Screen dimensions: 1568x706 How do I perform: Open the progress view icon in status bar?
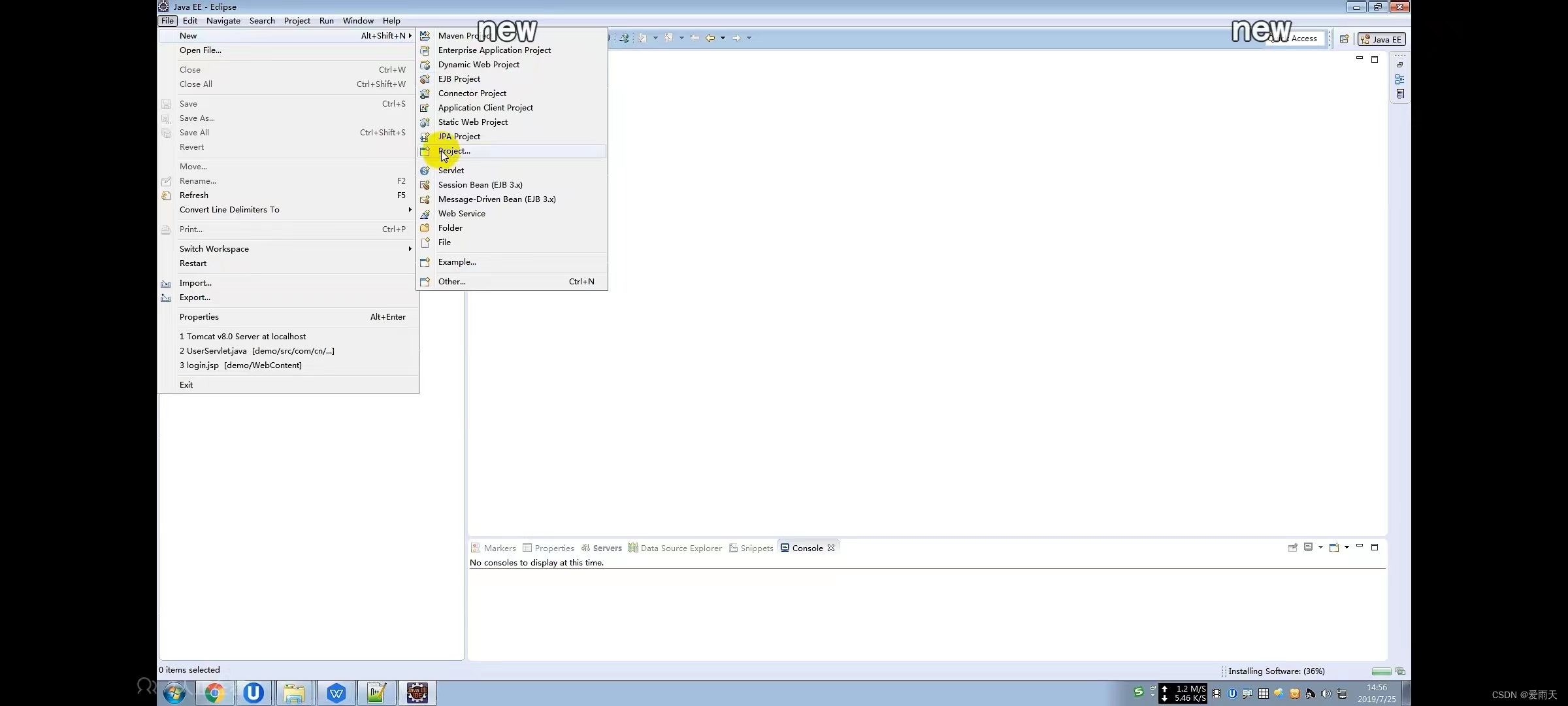tap(1400, 671)
